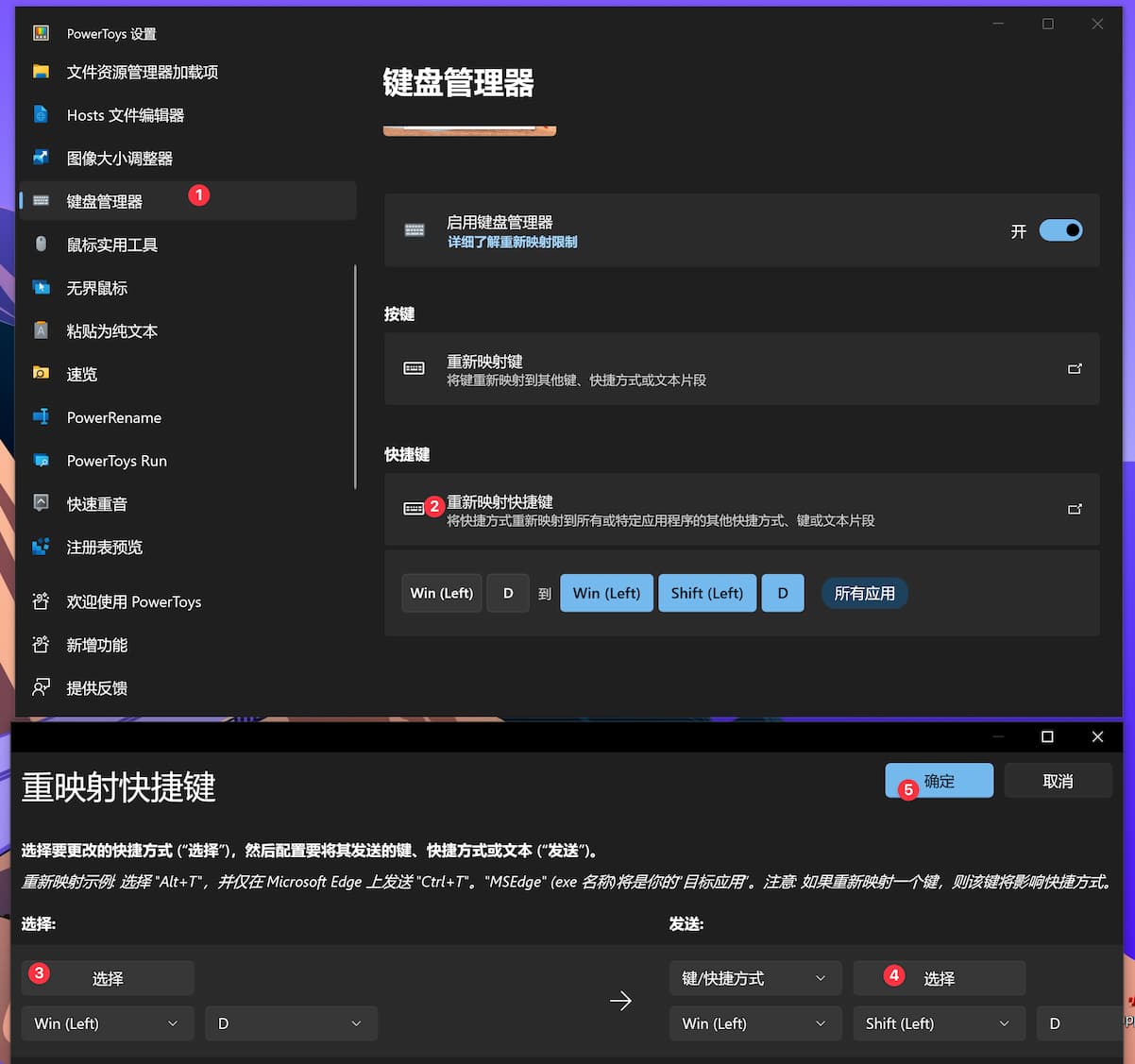1135x1064 pixels.
Task: Go to 粘贴为纯文本 in the sidebar
Action: pyautogui.click(x=111, y=331)
